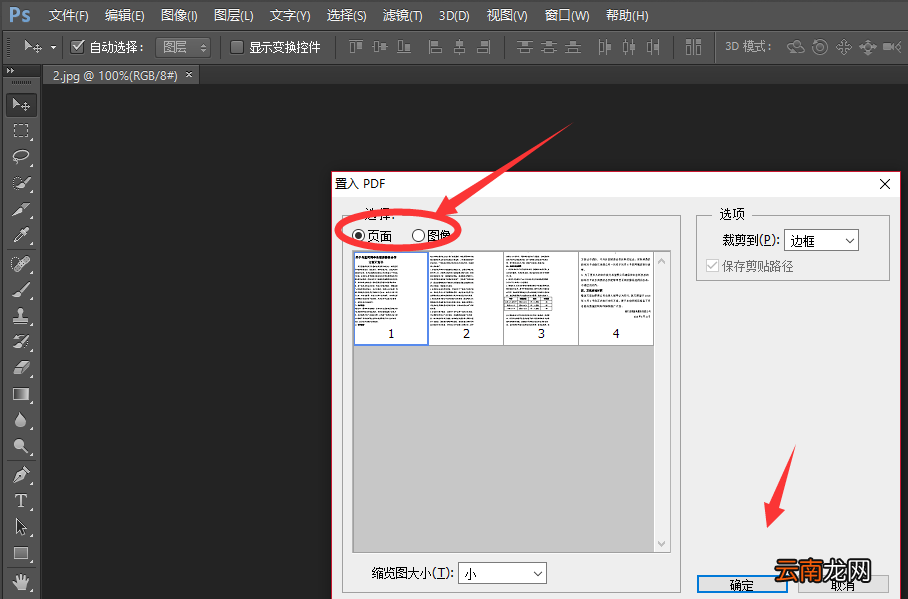Click Distribute Left Edges icon

click(605, 47)
